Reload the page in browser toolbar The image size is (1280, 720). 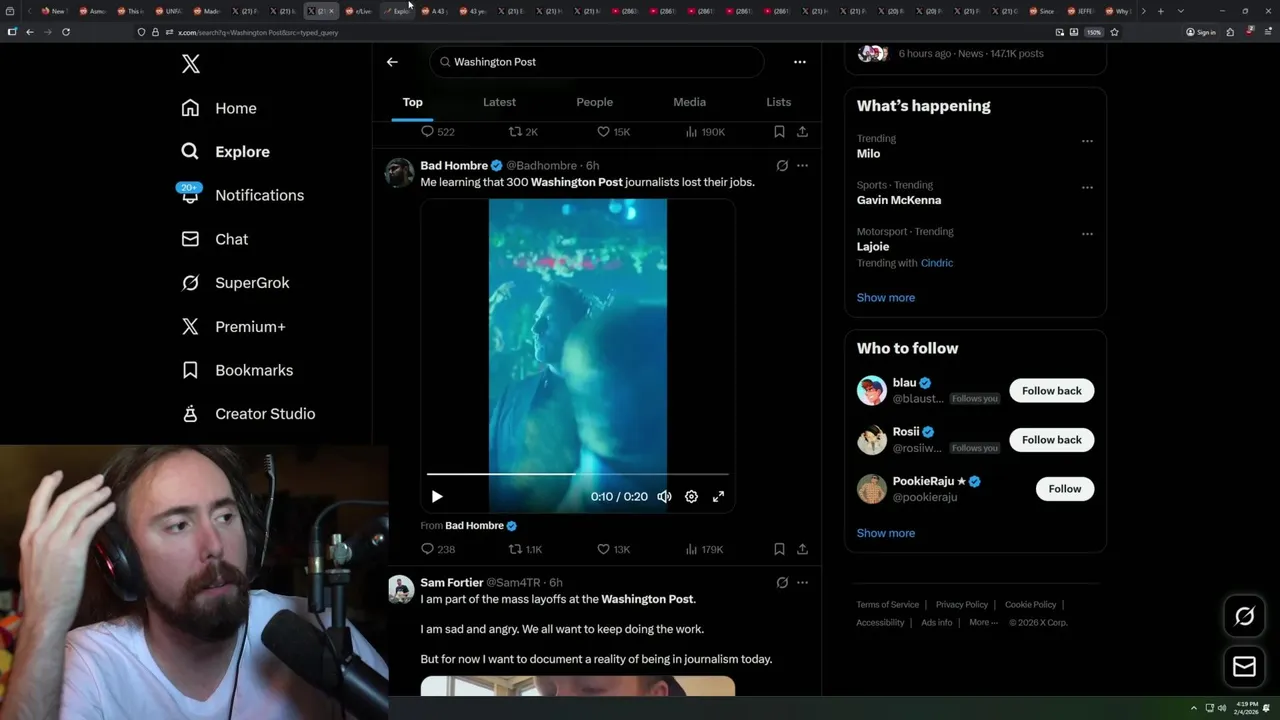pyautogui.click(x=66, y=32)
